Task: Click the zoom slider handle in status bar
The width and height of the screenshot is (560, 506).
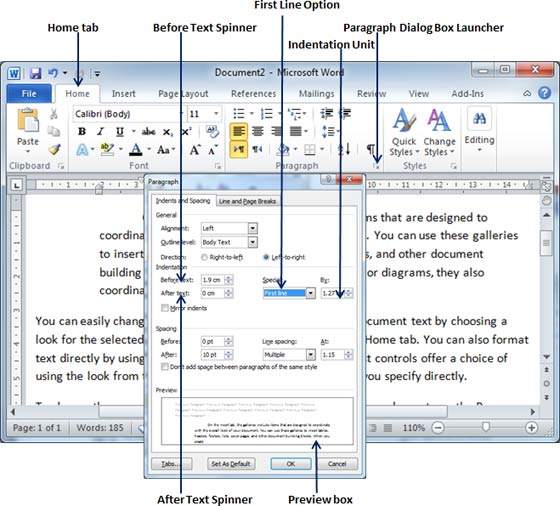Action: click(x=485, y=427)
